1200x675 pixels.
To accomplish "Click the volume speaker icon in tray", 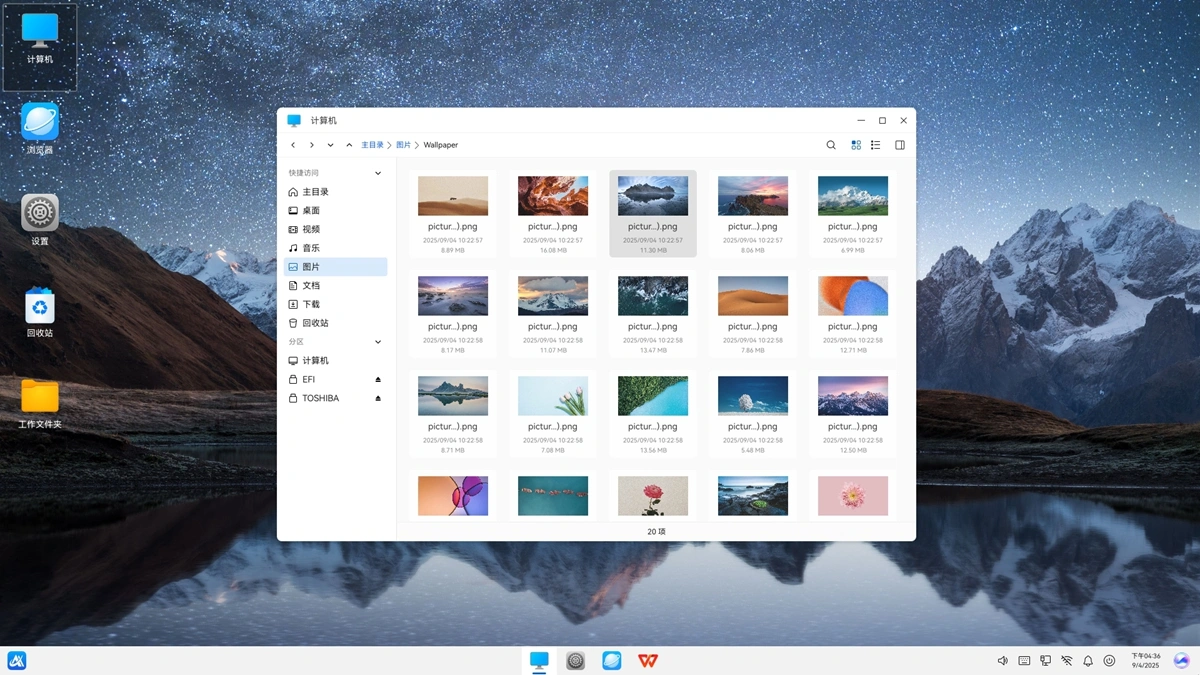I will coord(1003,661).
